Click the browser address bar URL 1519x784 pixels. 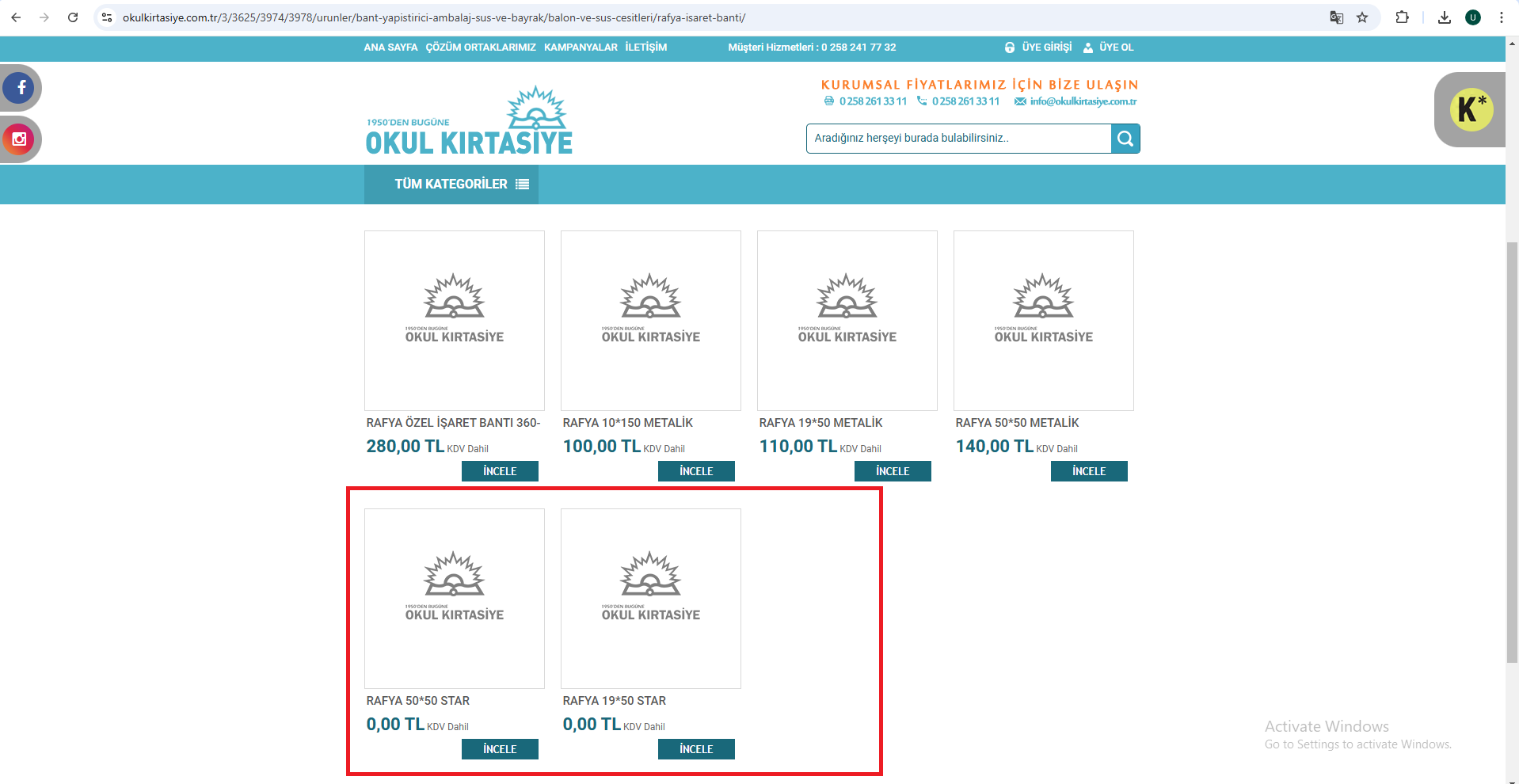pos(434,17)
